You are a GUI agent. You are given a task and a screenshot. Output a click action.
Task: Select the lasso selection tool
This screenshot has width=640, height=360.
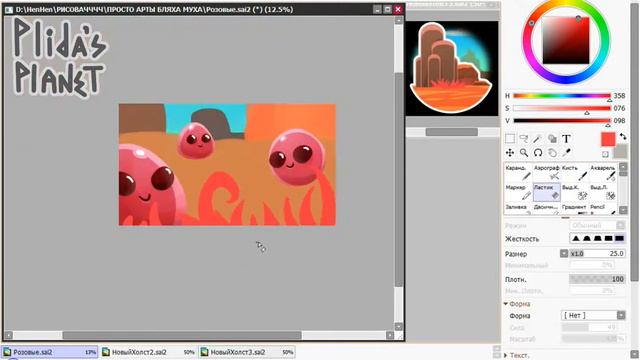pyautogui.click(x=524, y=139)
